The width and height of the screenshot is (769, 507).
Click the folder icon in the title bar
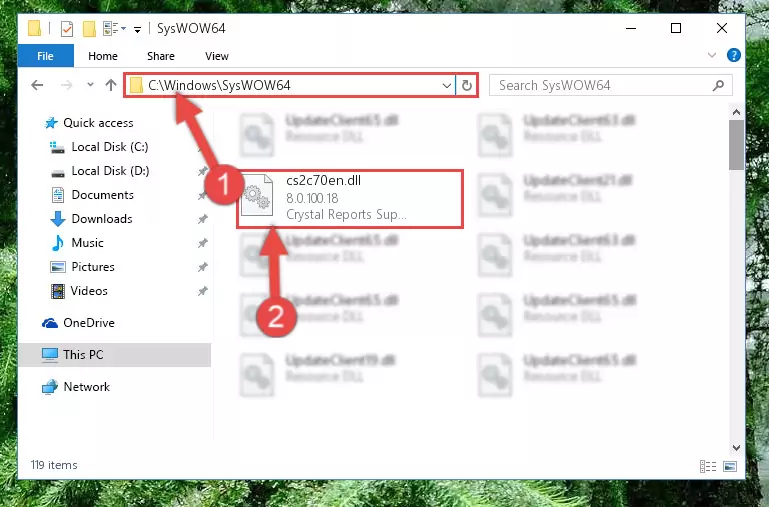[34, 28]
